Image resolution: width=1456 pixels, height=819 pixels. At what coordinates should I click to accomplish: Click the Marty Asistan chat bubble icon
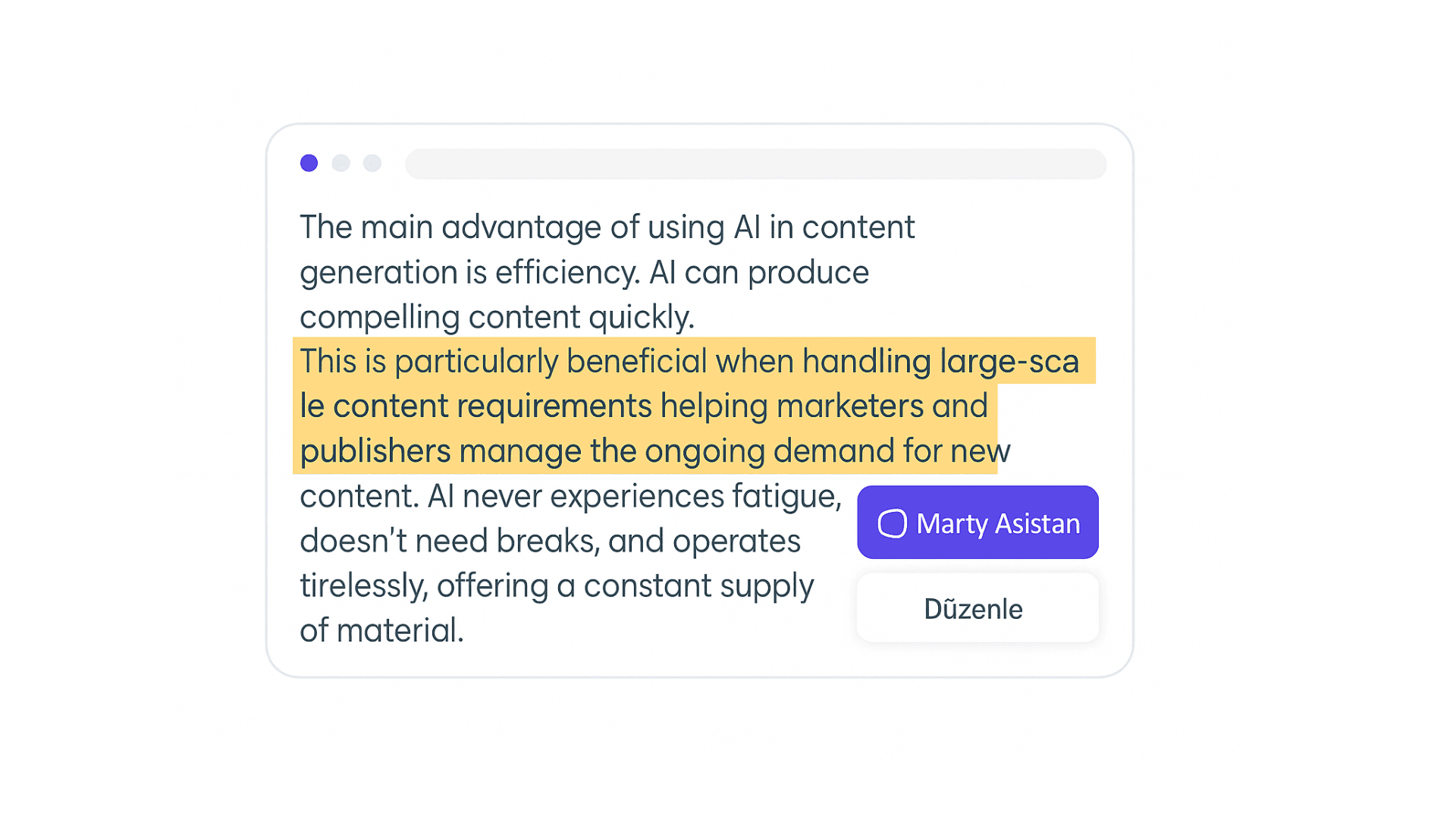[x=892, y=523]
